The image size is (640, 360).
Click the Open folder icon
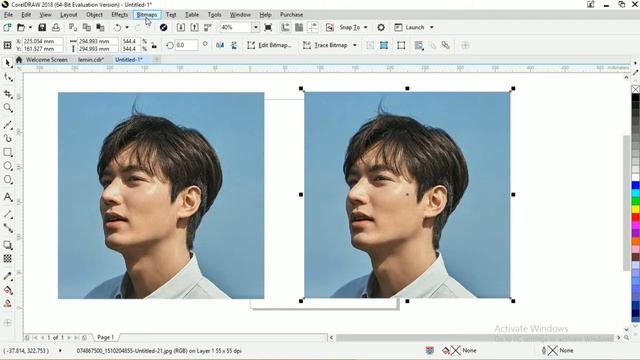[x=21, y=27]
